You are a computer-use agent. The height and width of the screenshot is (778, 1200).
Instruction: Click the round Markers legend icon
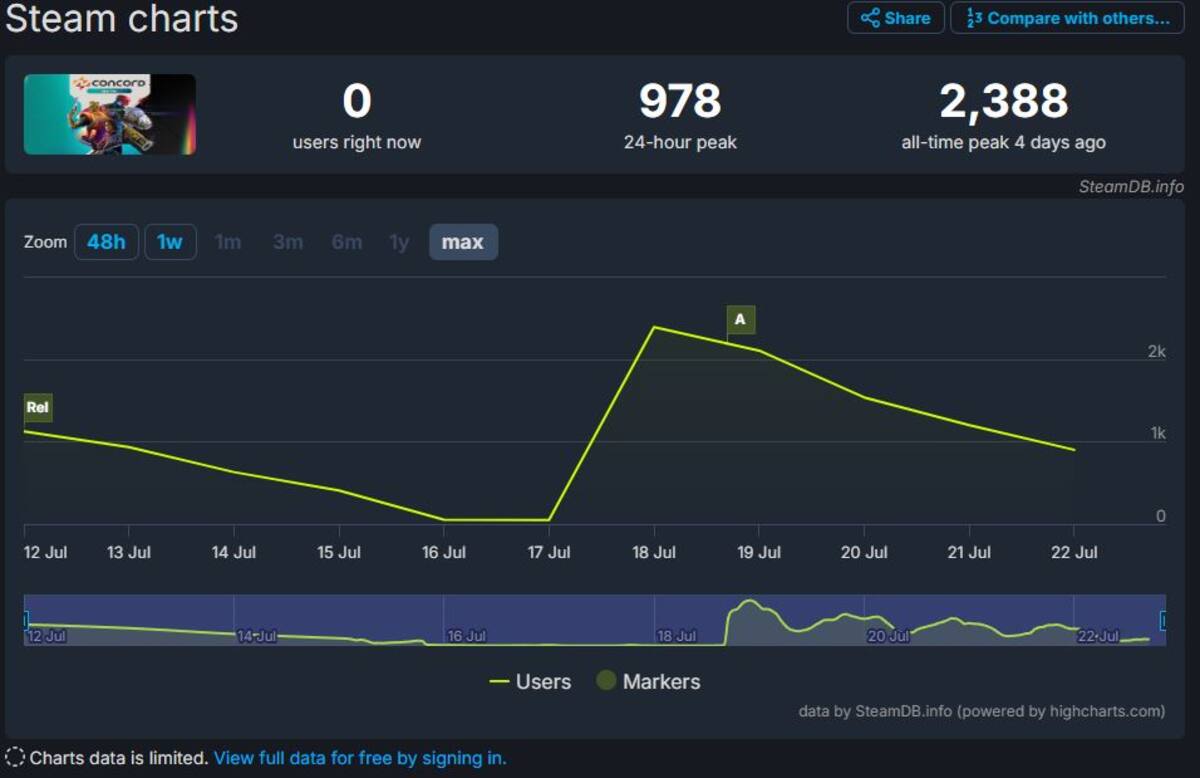pos(606,682)
